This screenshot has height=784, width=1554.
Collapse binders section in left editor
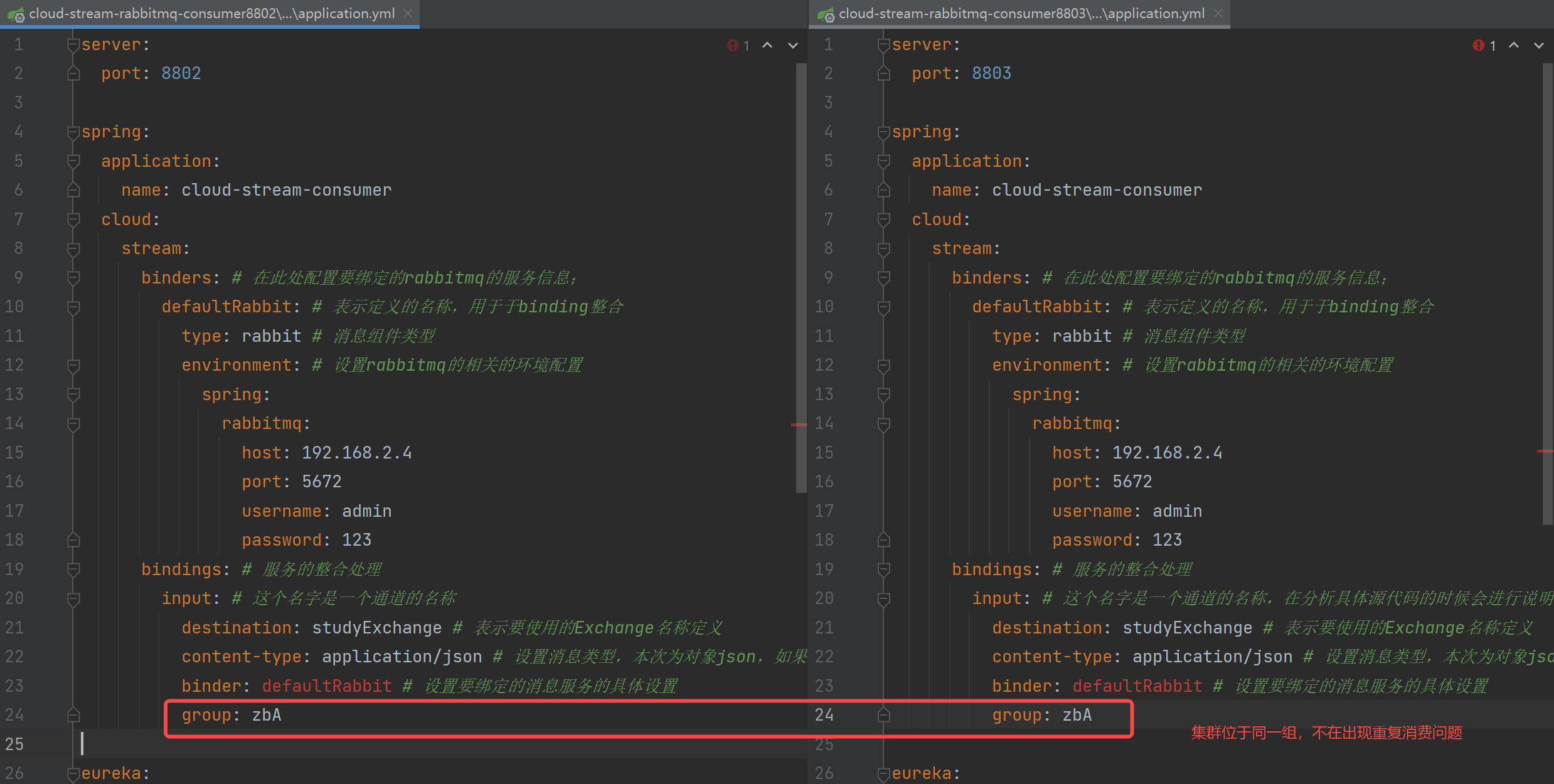click(x=73, y=277)
